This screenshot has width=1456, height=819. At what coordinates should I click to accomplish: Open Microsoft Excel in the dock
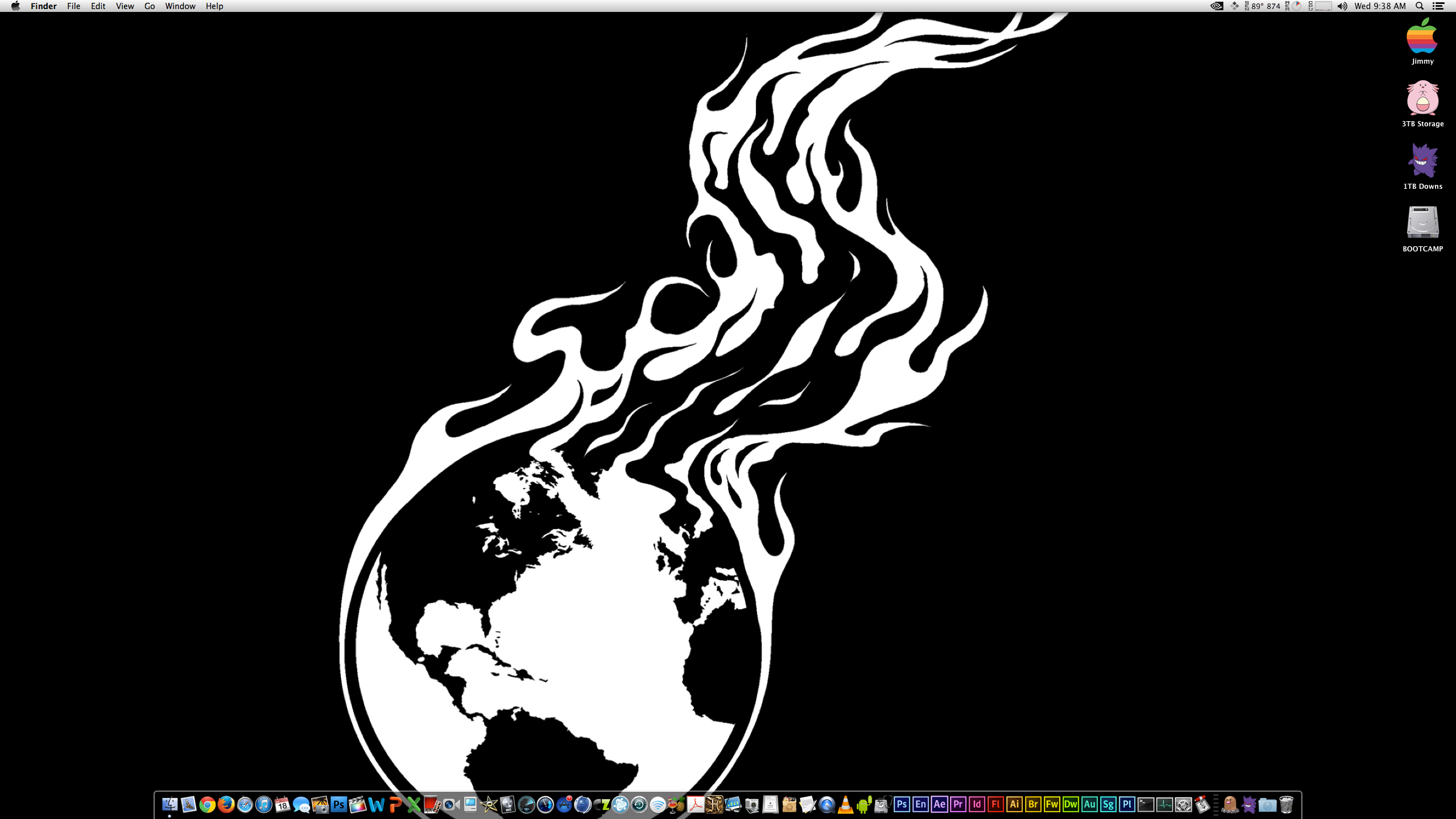coord(413,804)
